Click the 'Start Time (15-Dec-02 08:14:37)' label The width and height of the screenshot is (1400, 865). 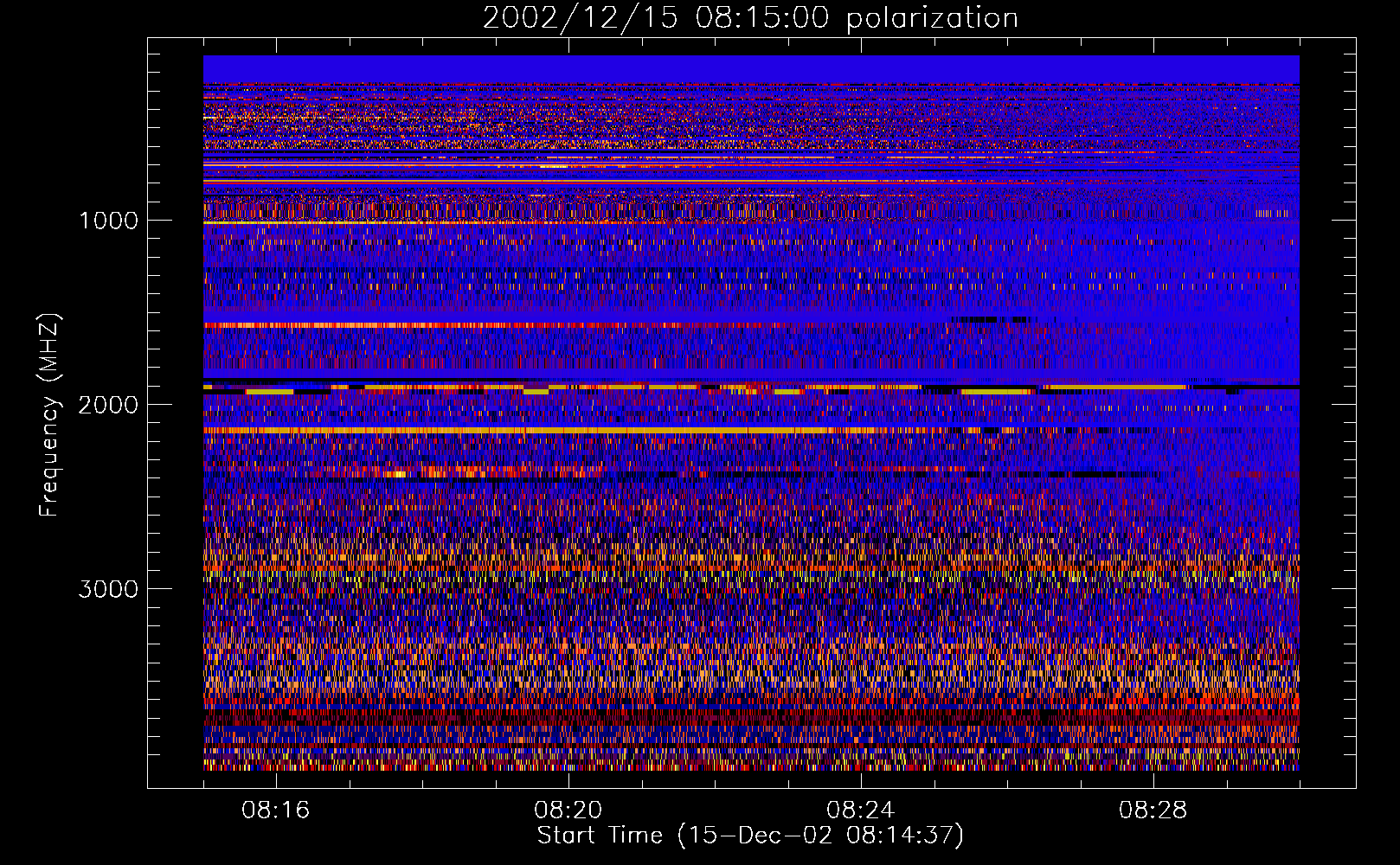(x=750, y=836)
